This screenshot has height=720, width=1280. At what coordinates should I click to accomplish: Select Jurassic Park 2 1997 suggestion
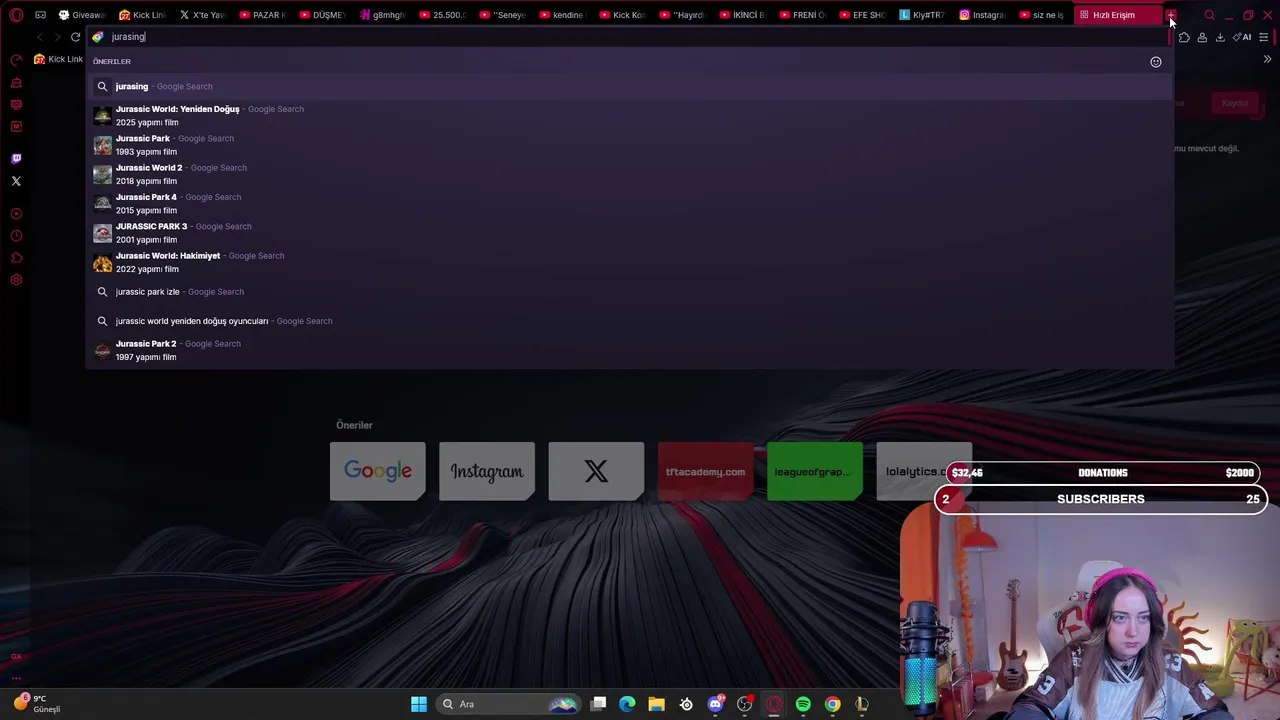tap(630, 350)
